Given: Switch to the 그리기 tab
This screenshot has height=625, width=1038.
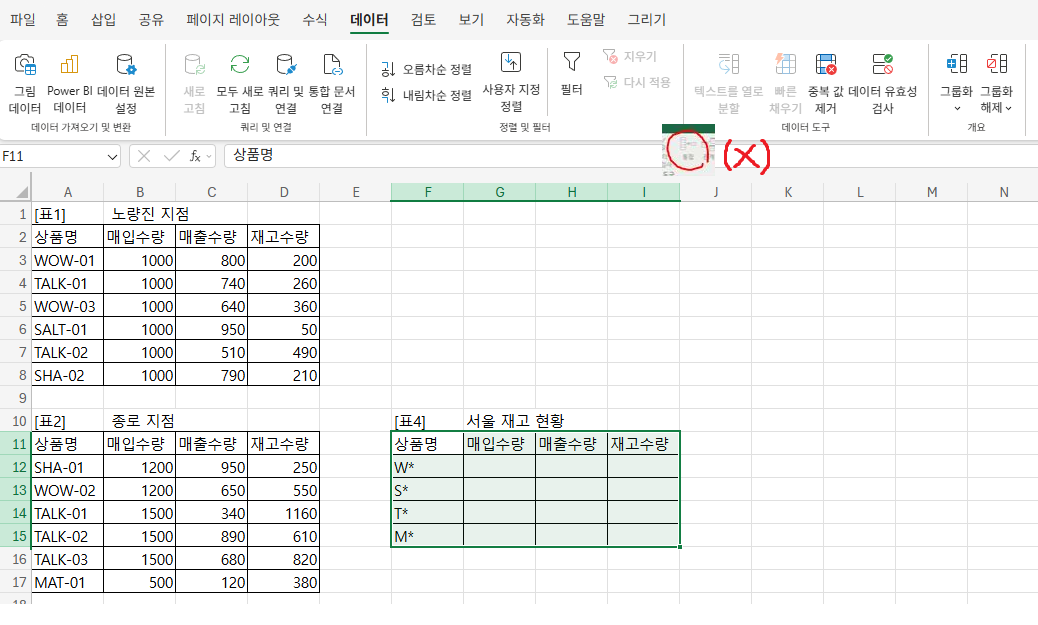Looking at the screenshot, I should point(647,20).
